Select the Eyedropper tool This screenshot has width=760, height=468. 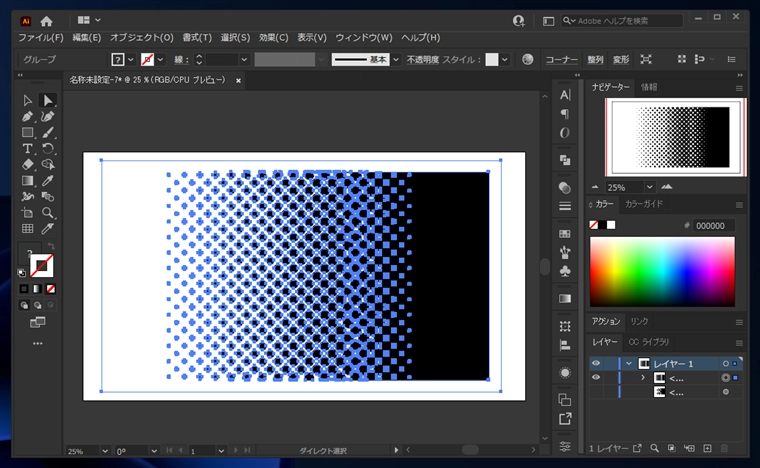click(48, 181)
